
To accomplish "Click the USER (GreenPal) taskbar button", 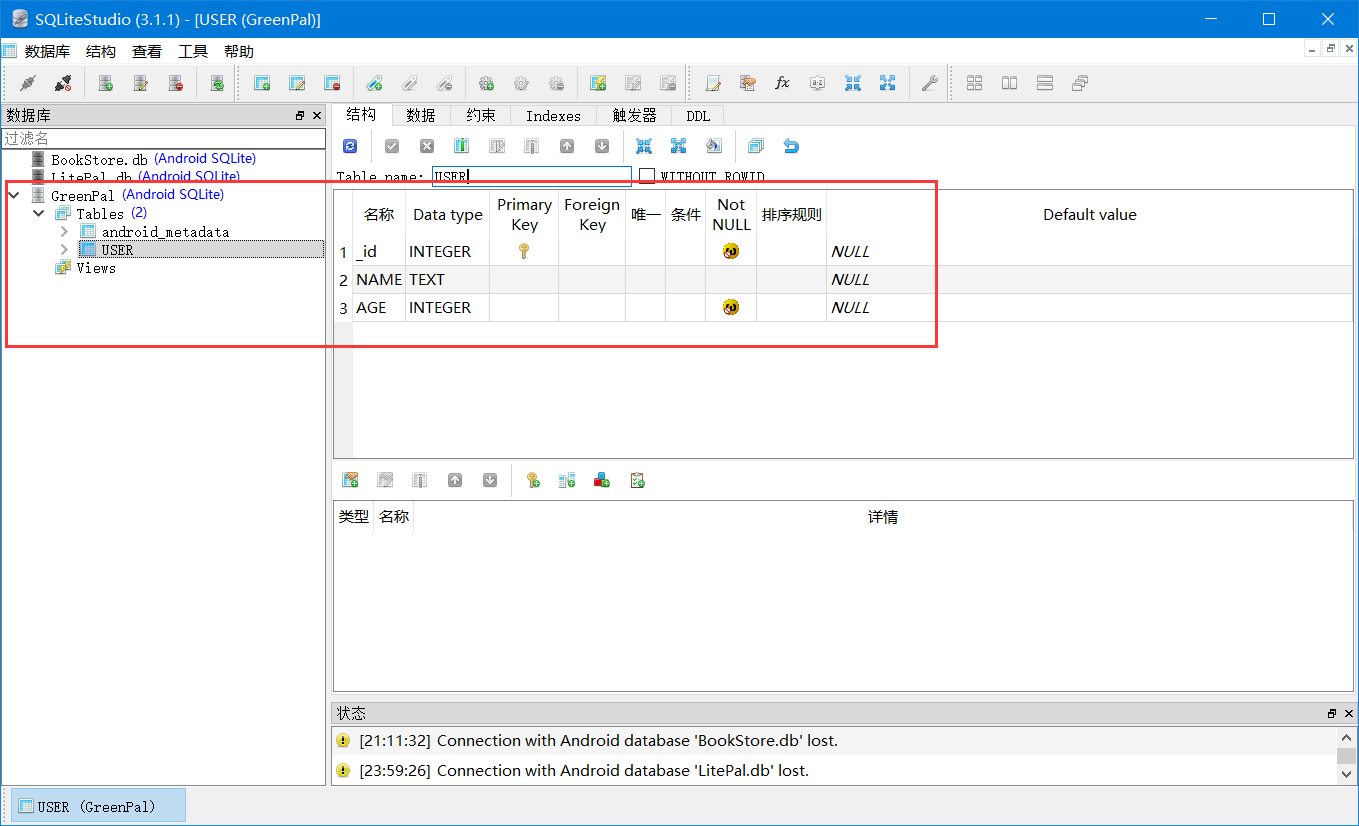I will (x=98, y=806).
